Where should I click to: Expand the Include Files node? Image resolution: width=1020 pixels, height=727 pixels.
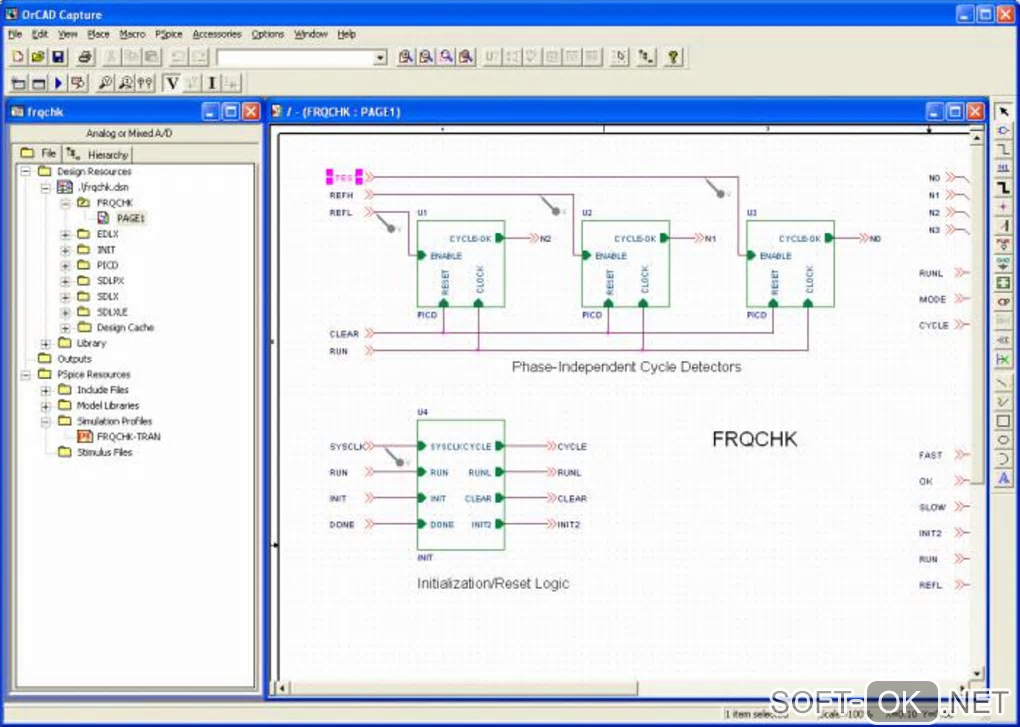pyautogui.click(x=46, y=390)
